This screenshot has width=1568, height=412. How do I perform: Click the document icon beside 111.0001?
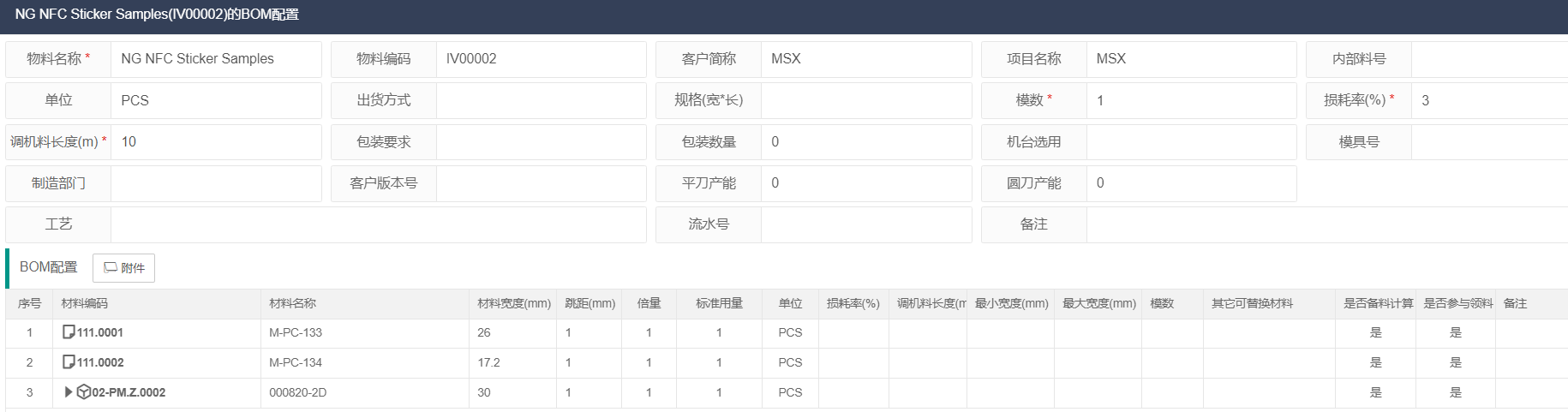pos(69,332)
